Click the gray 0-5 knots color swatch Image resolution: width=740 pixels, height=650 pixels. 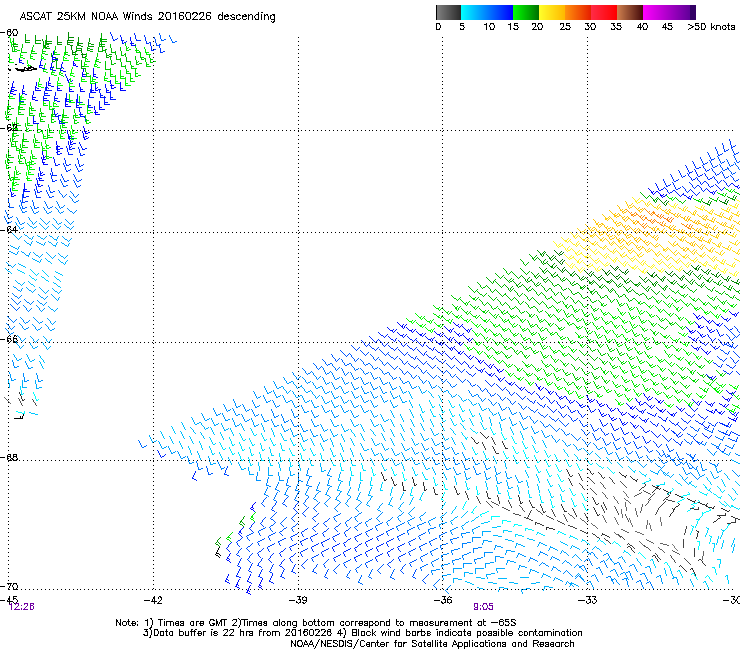point(448,12)
